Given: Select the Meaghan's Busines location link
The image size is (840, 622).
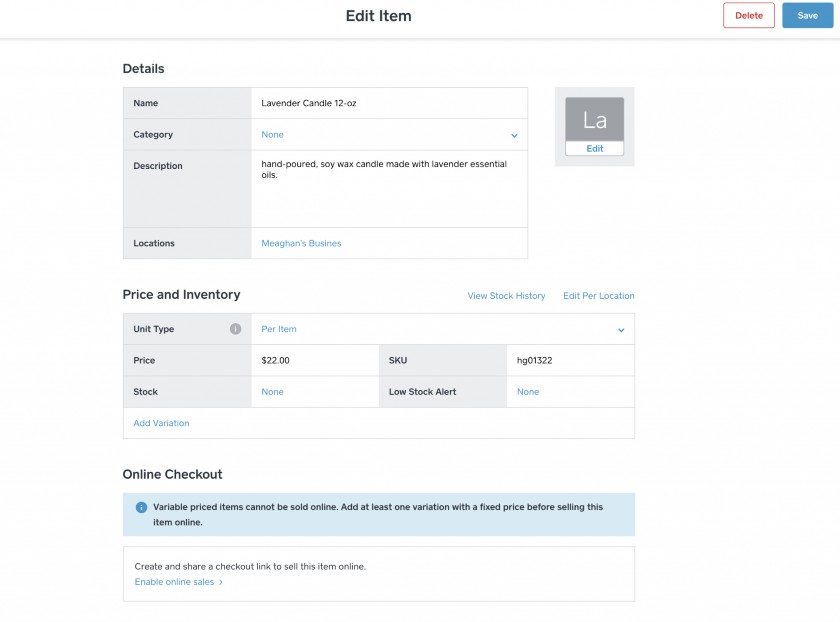Looking at the screenshot, I should [301, 243].
